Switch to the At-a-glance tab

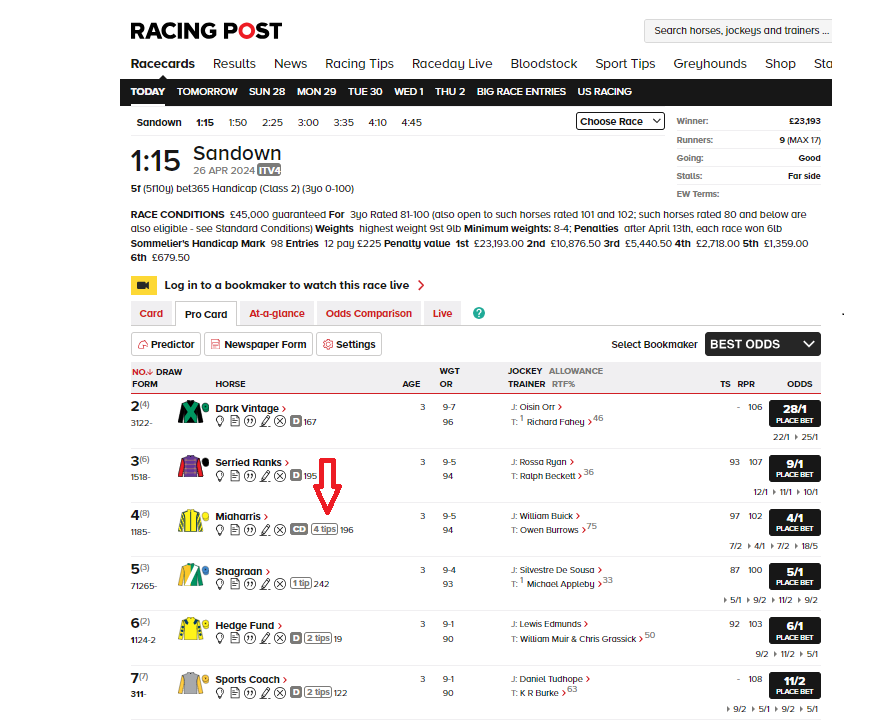point(277,313)
